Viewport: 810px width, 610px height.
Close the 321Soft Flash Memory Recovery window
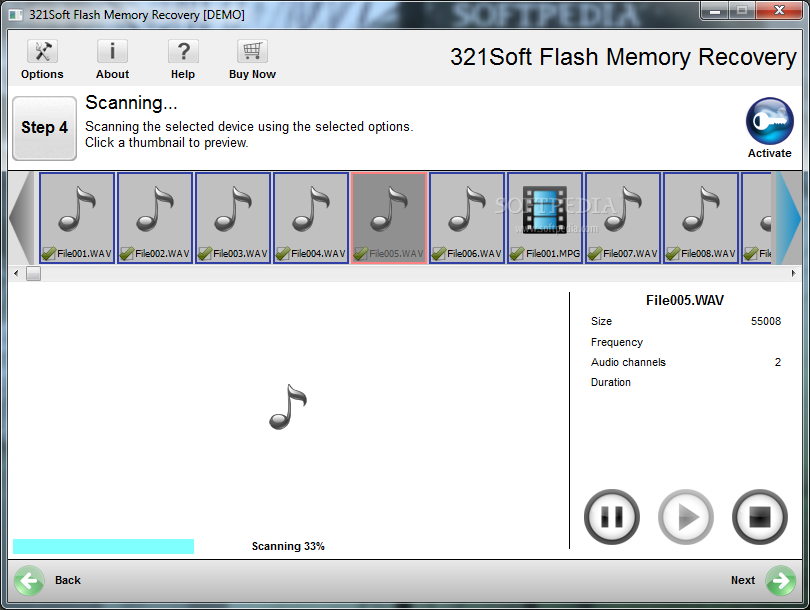780,10
